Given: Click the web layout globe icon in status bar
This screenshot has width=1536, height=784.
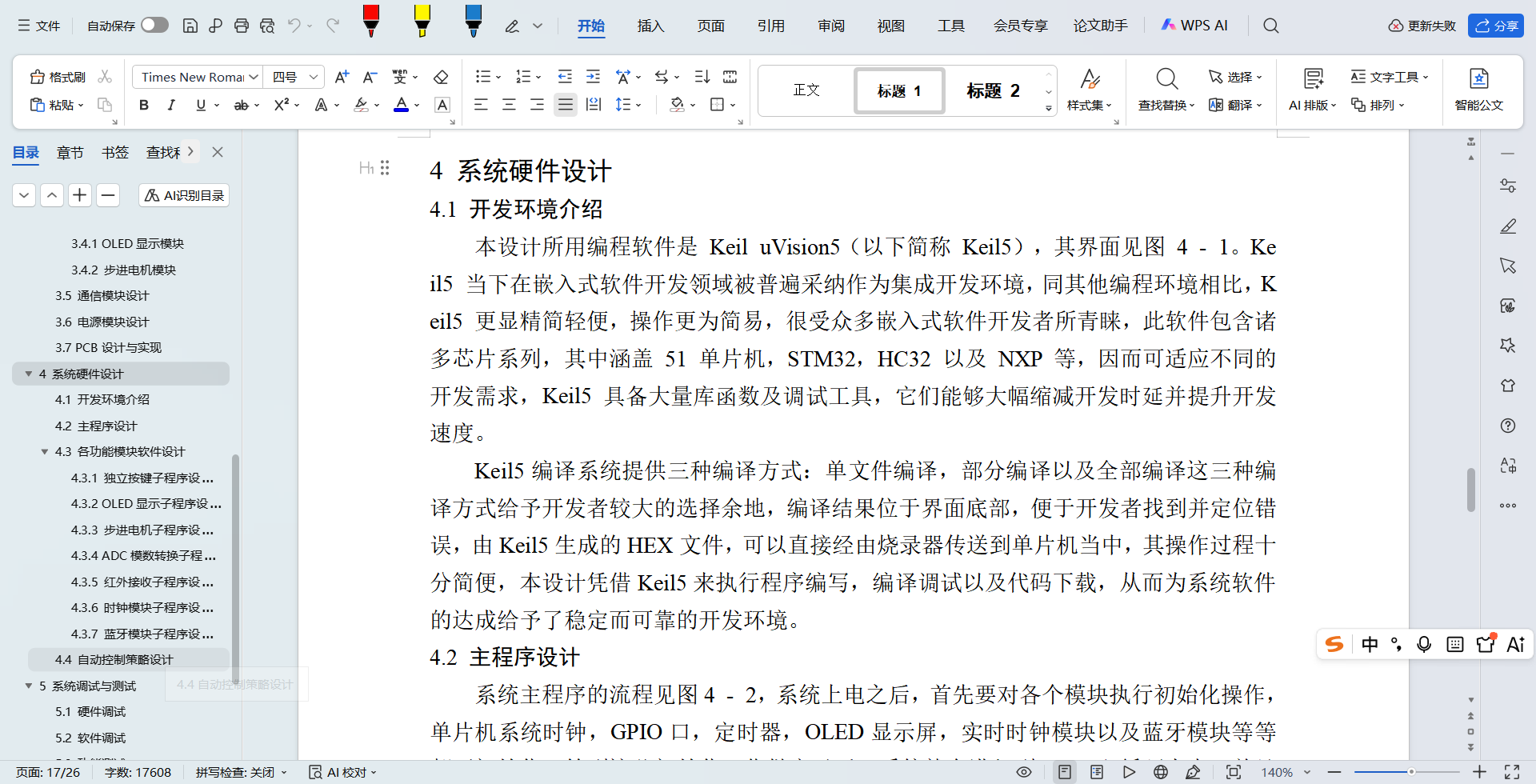Looking at the screenshot, I should [x=1161, y=772].
